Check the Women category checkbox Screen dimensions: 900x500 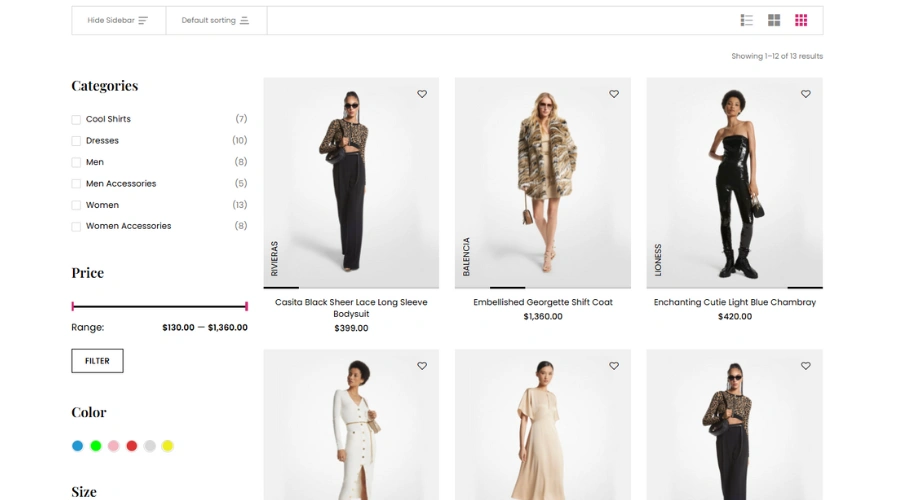[76, 205]
